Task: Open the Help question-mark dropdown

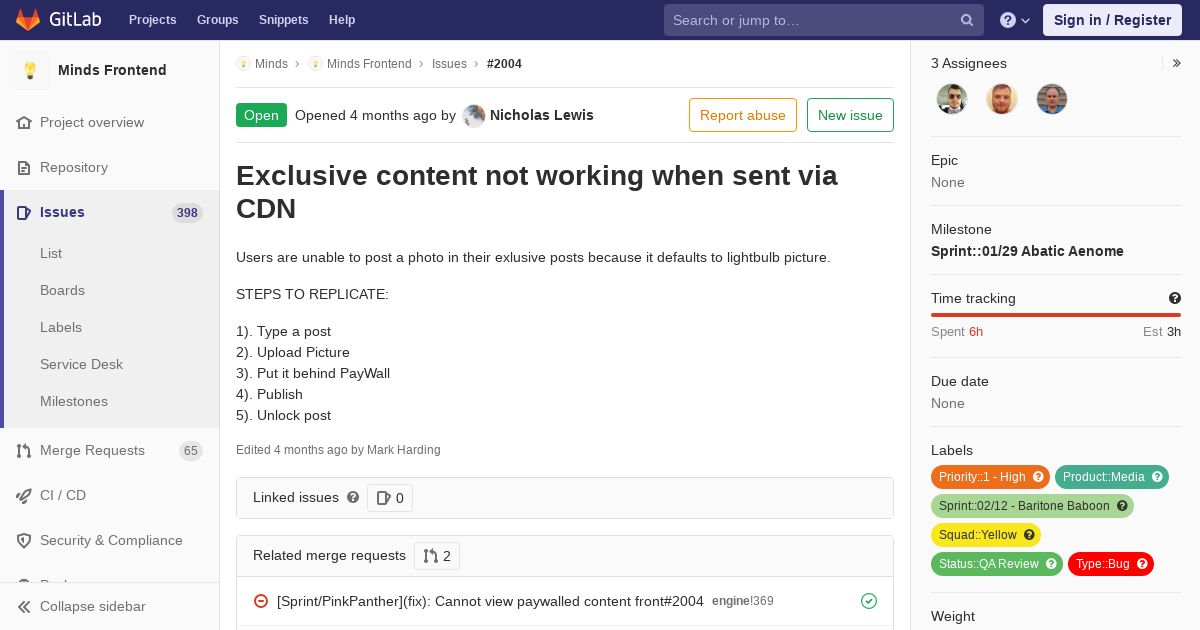Action: click(x=1015, y=20)
